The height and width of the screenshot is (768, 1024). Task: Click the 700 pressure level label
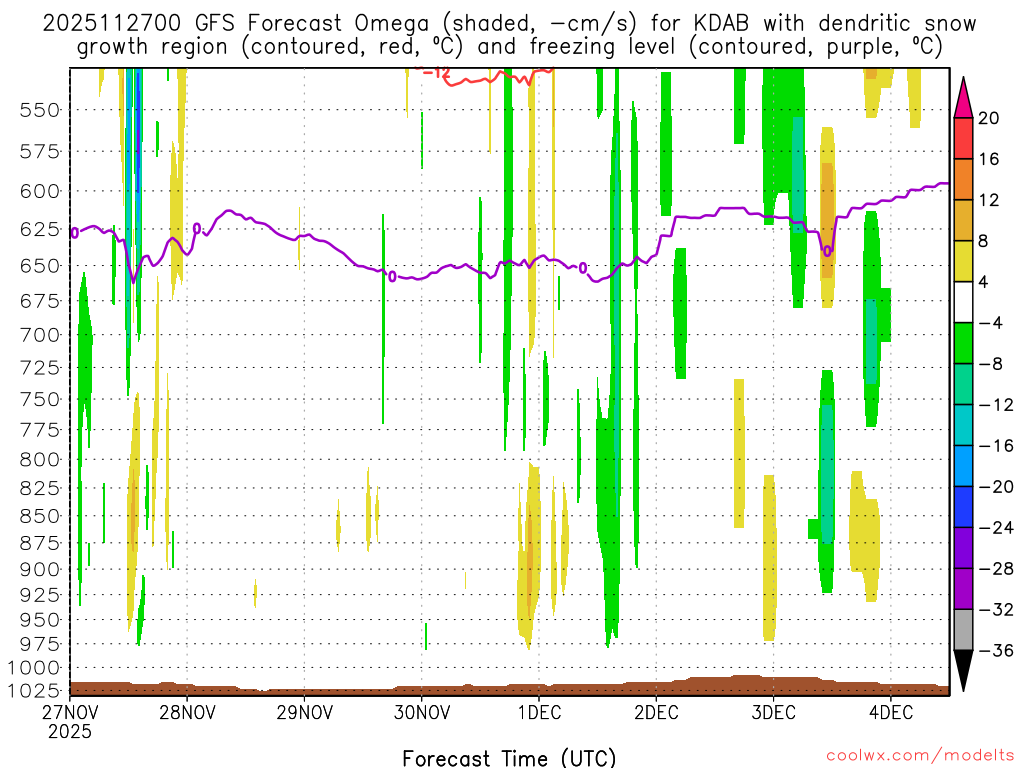pyautogui.click(x=39, y=335)
